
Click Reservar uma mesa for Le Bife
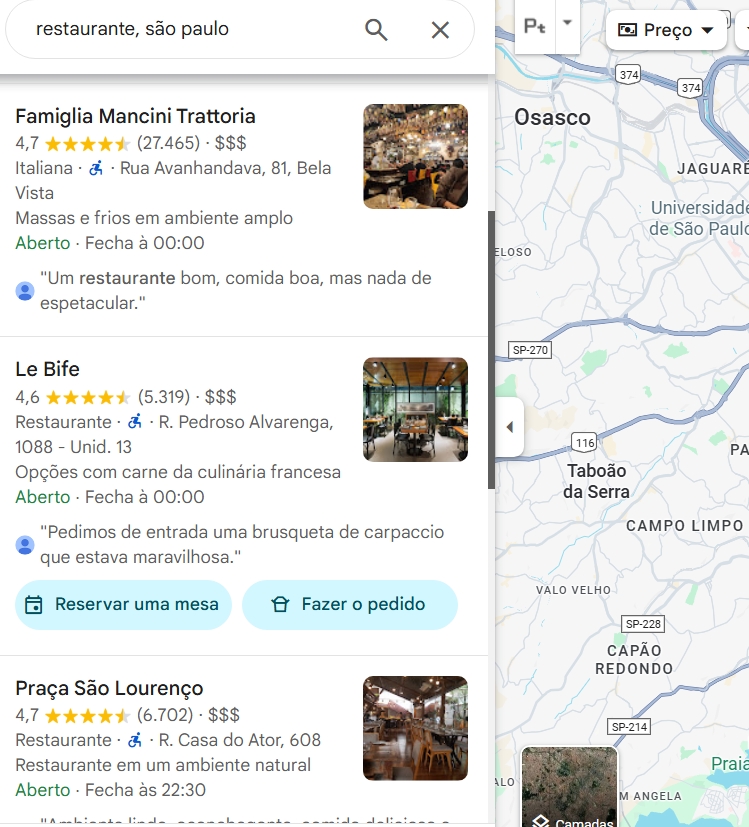pos(122,604)
